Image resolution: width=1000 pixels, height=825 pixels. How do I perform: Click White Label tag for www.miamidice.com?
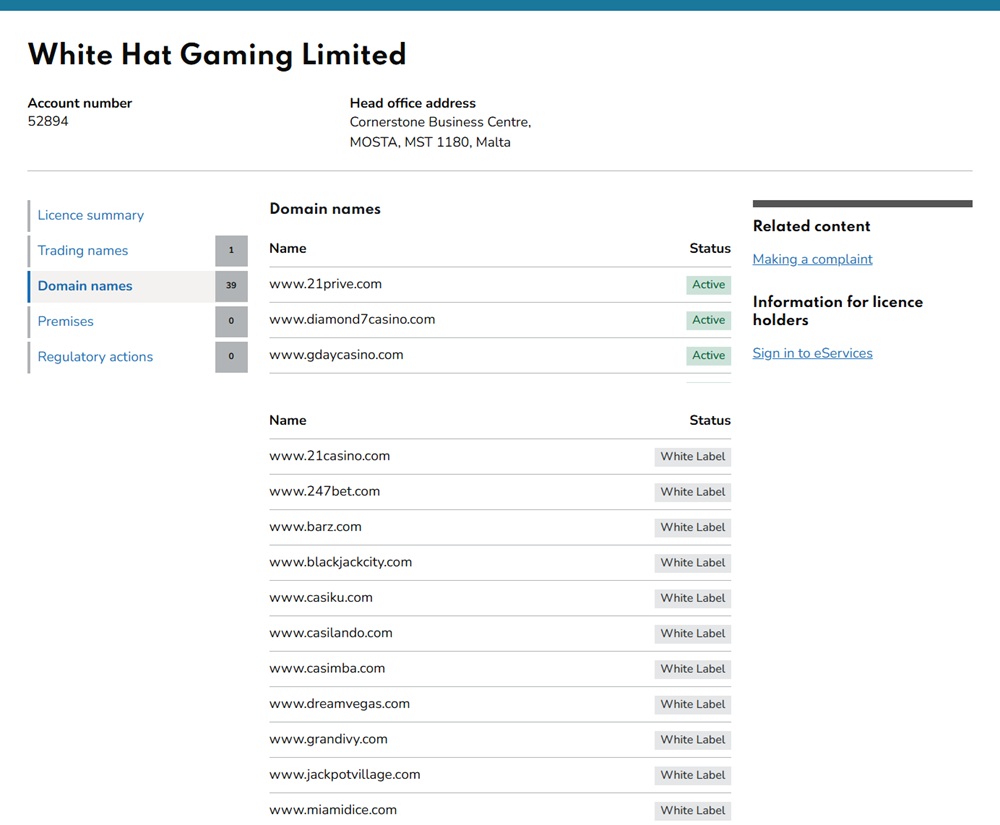coord(693,810)
